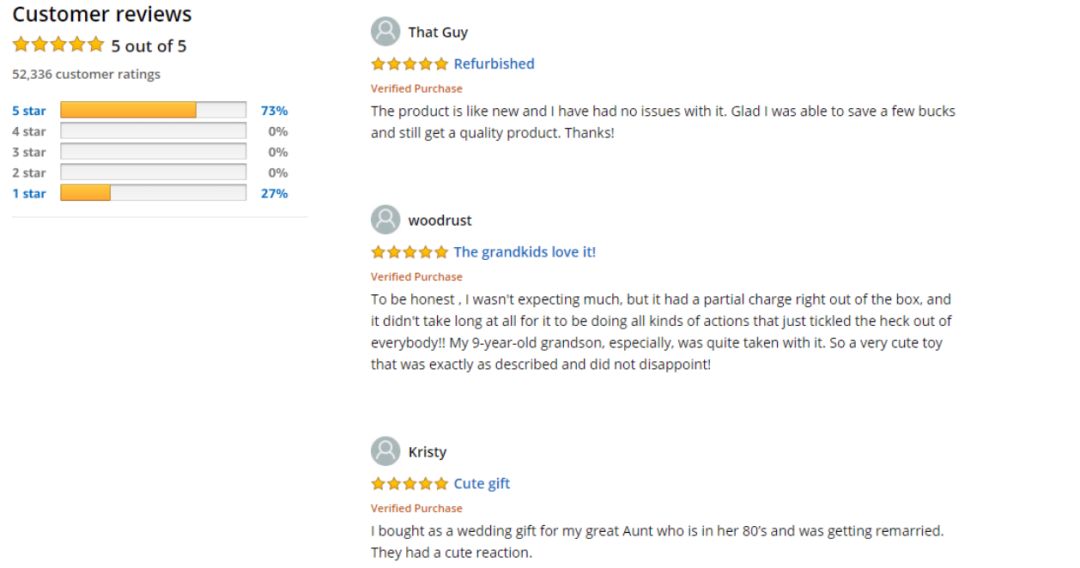Click star rating on Refurbished review

point(410,64)
